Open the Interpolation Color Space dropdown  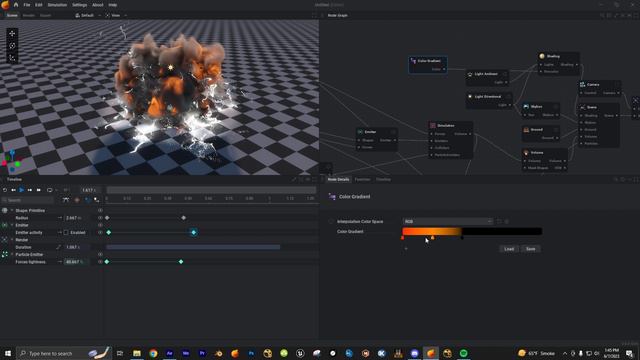[448, 221]
